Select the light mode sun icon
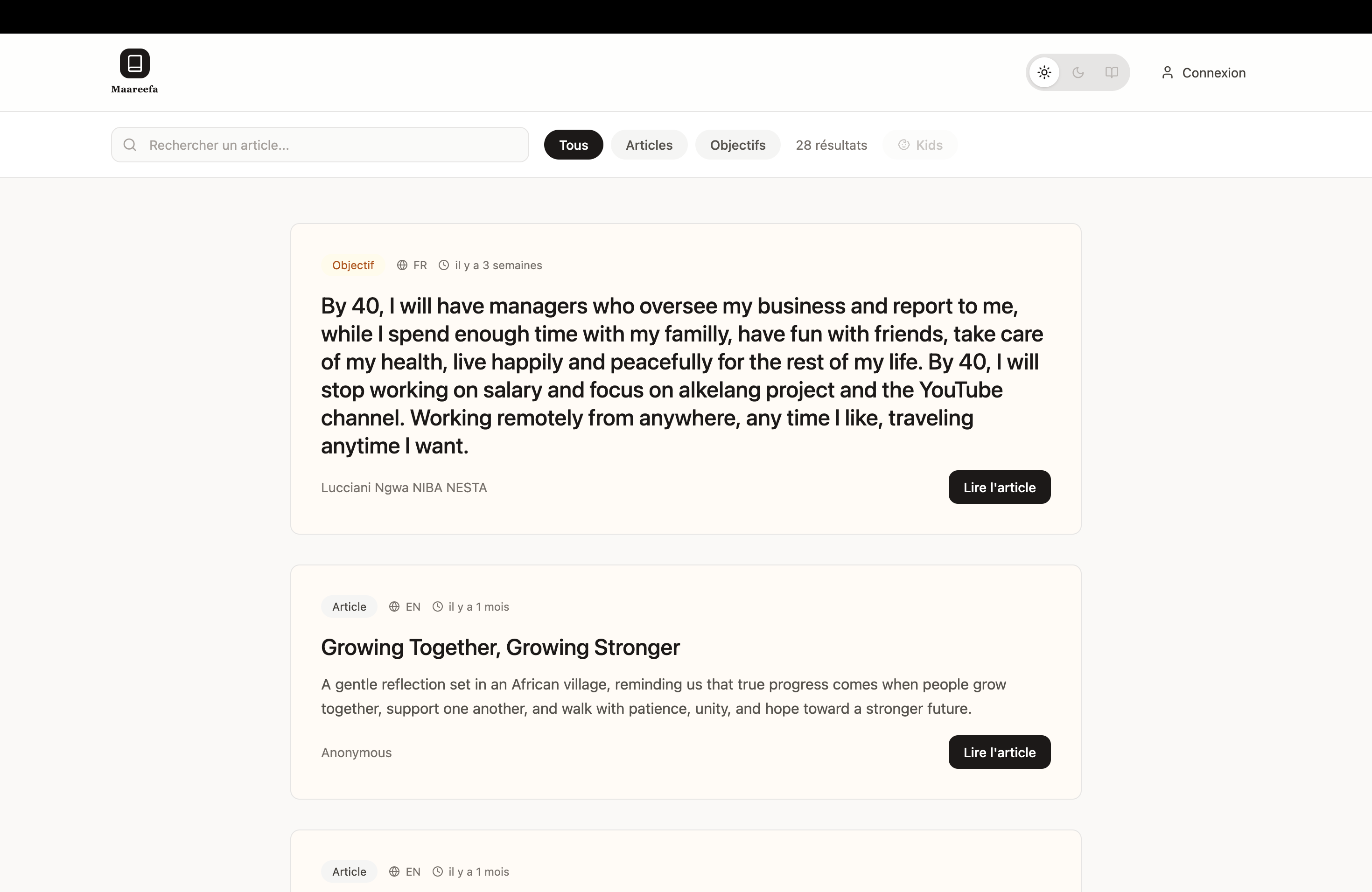Viewport: 1372px width, 892px height. point(1043,72)
